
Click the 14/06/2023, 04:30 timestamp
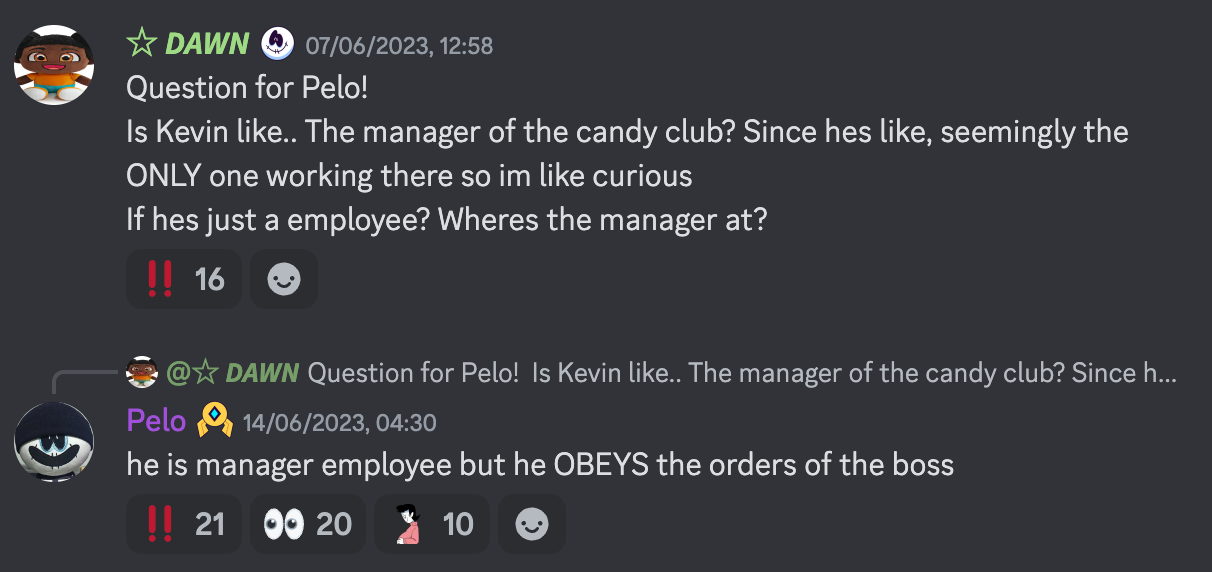pos(340,423)
